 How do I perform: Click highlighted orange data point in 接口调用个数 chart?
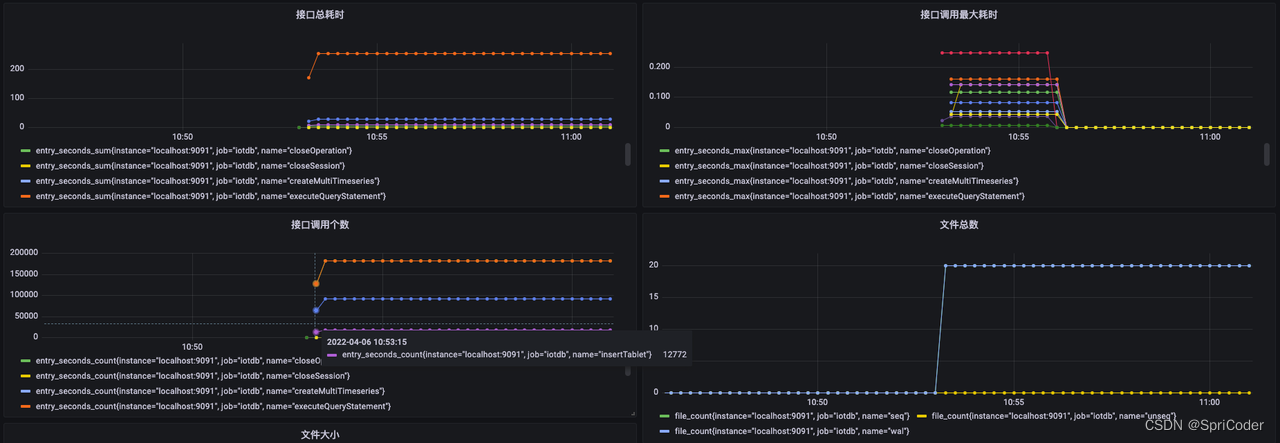coord(316,284)
